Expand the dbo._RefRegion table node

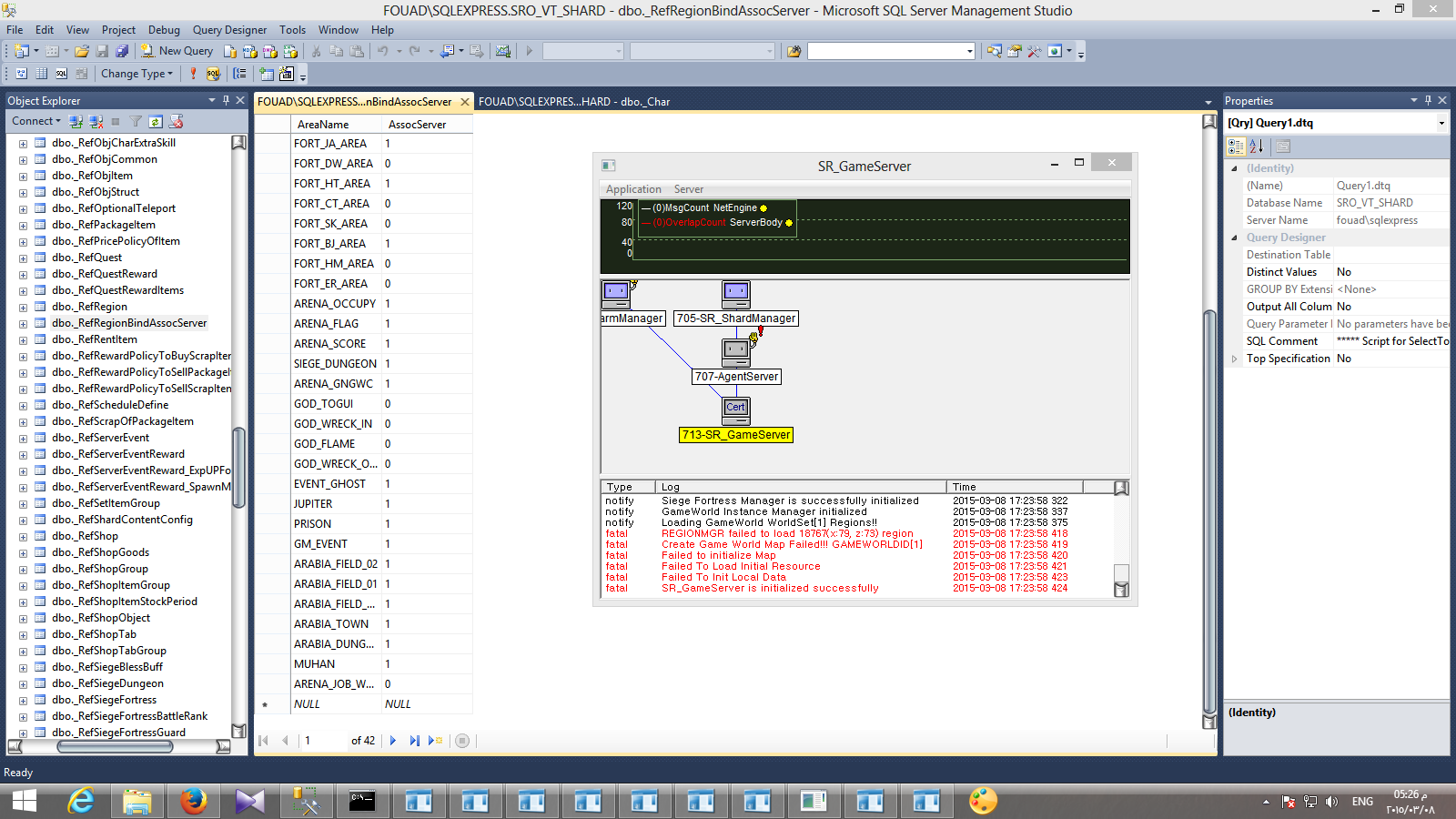tap(23, 307)
